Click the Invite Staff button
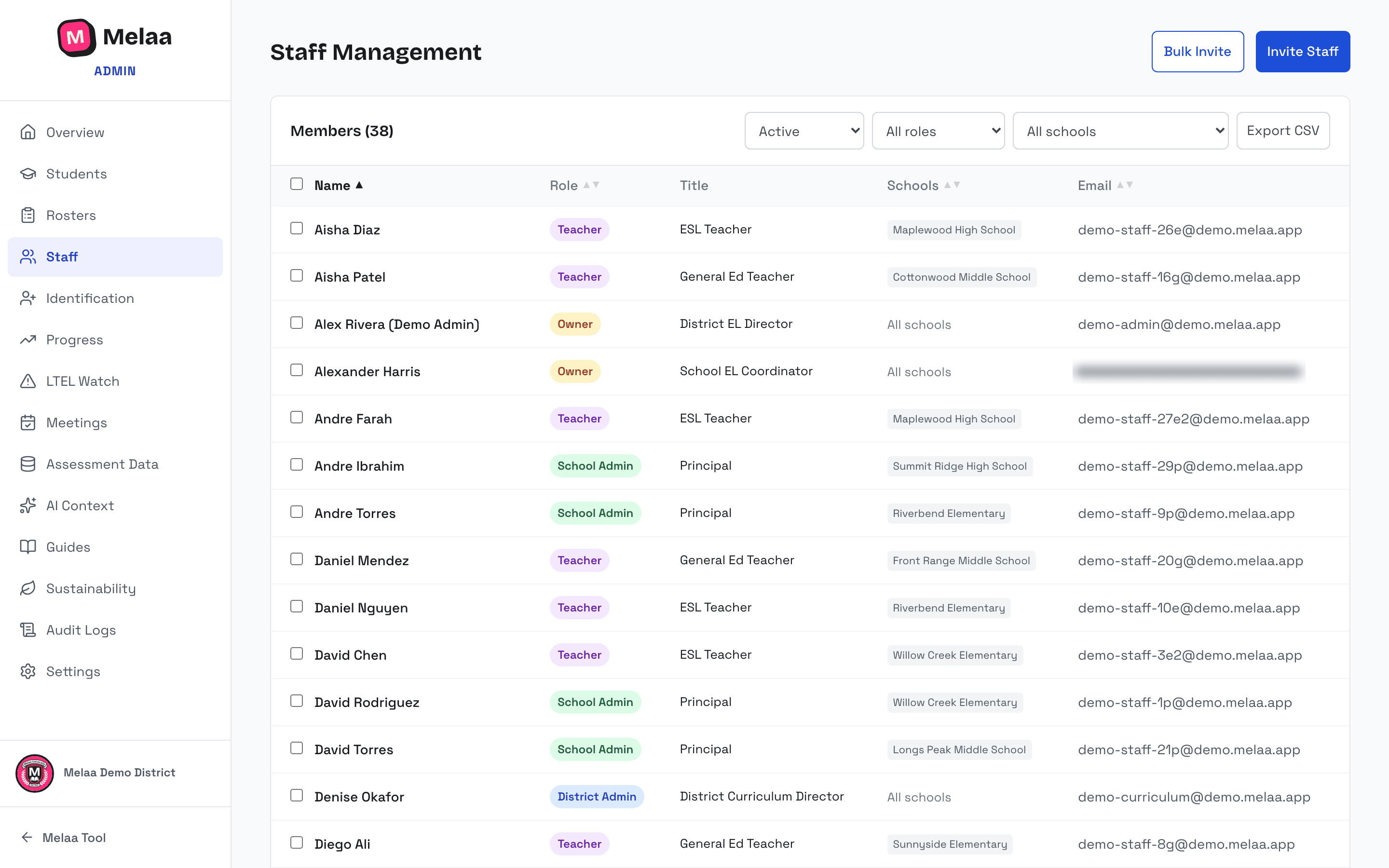Image resolution: width=1389 pixels, height=868 pixels. 1302,52
